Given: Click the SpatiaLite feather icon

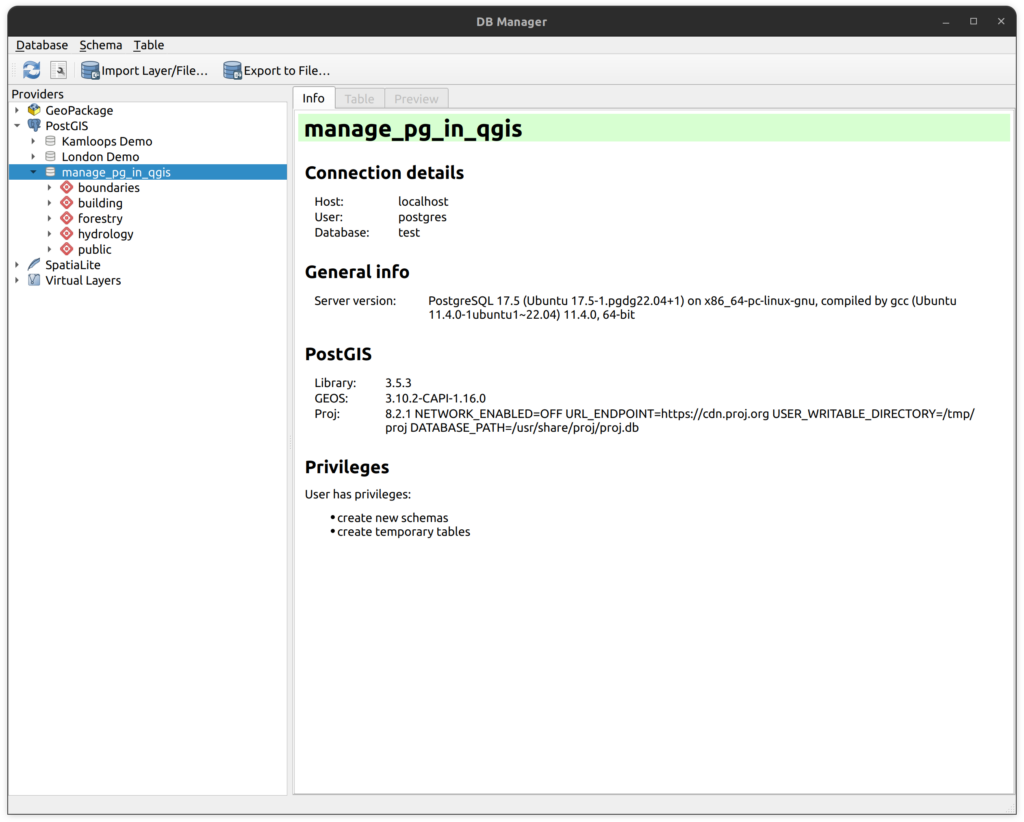Looking at the screenshot, I should coord(35,265).
